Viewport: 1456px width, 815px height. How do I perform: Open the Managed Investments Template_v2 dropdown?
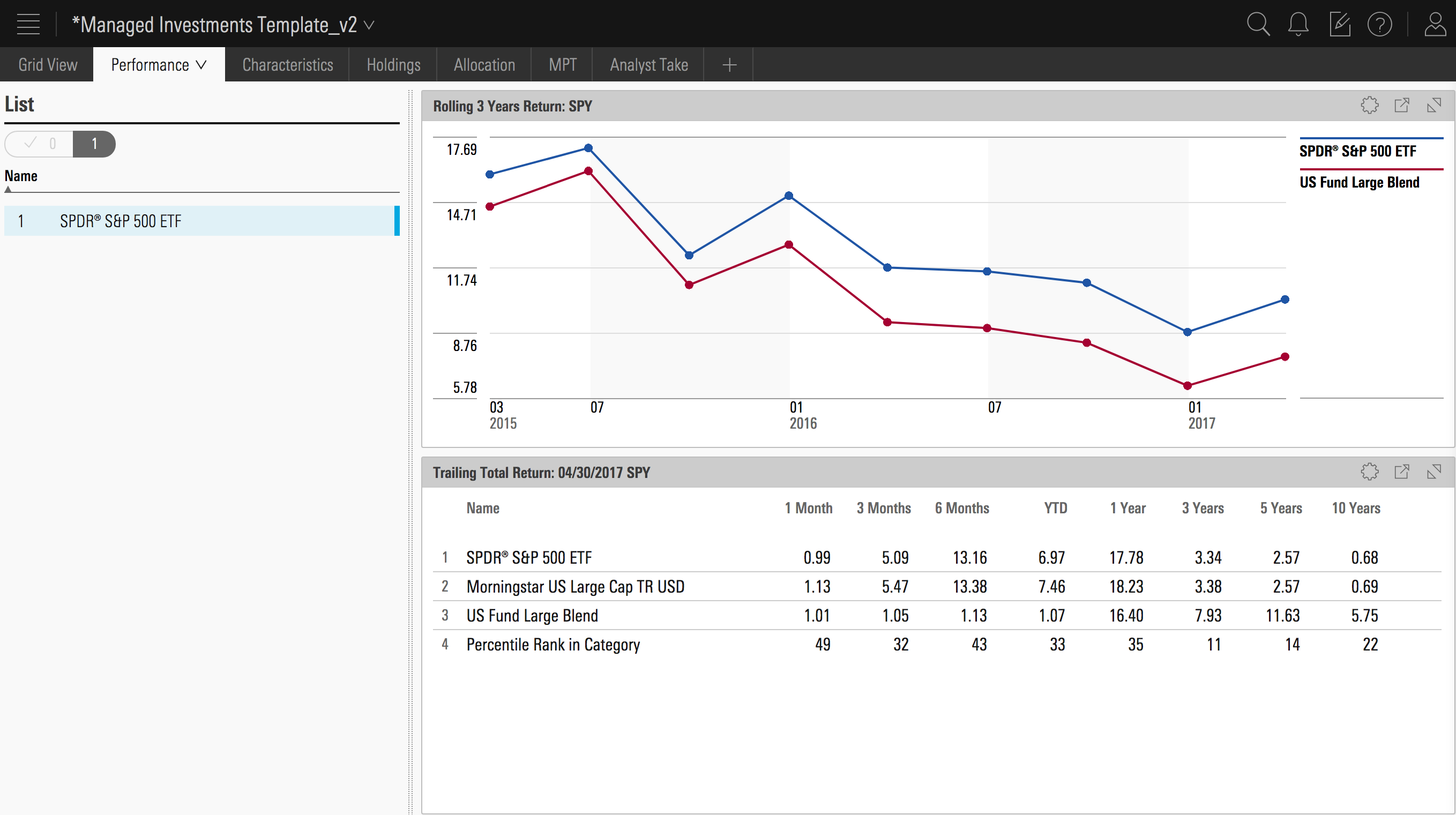click(x=369, y=25)
